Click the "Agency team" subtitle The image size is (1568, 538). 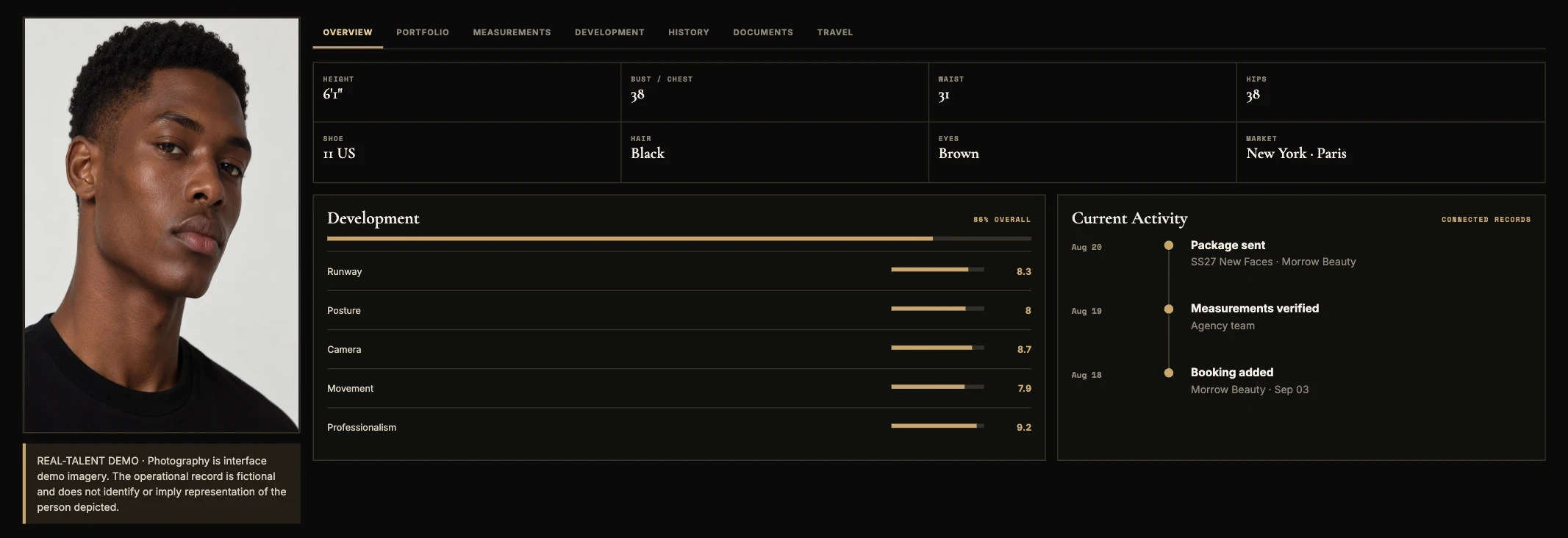[x=1222, y=326]
